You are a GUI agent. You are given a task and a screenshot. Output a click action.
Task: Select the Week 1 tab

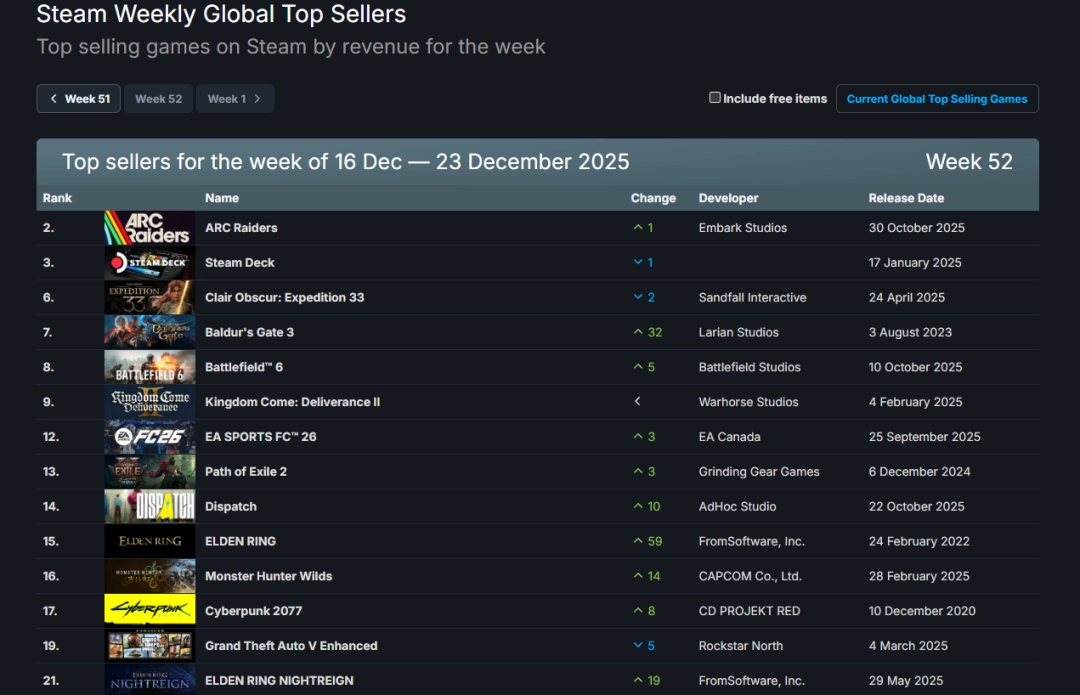coord(228,98)
